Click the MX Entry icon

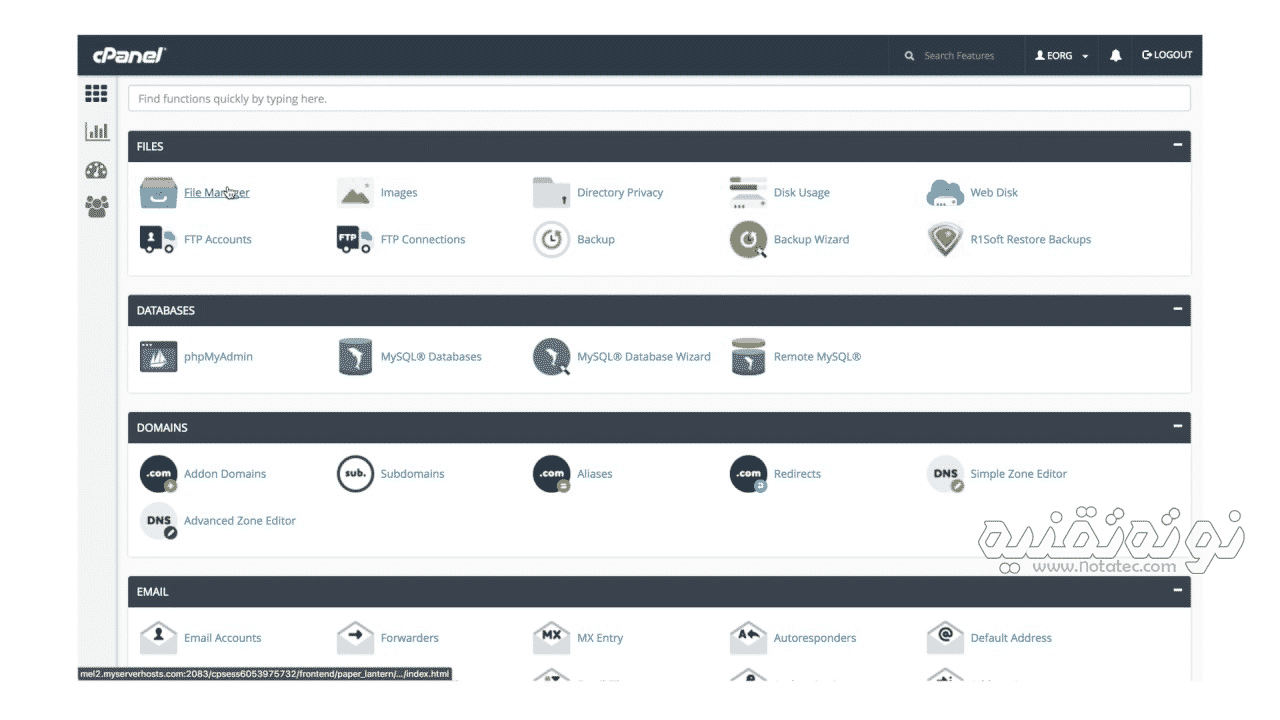pyautogui.click(x=552, y=637)
